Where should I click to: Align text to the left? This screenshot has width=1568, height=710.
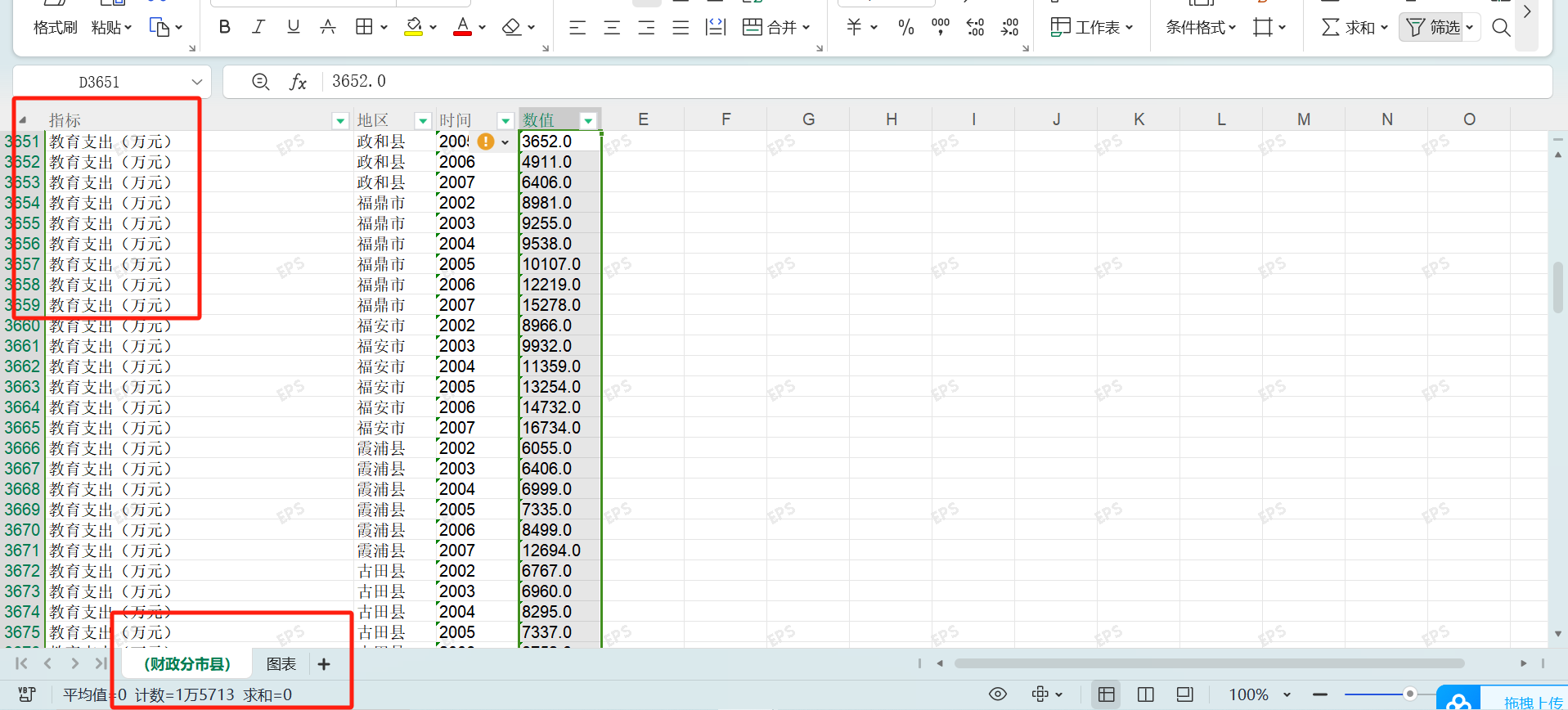[577, 28]
